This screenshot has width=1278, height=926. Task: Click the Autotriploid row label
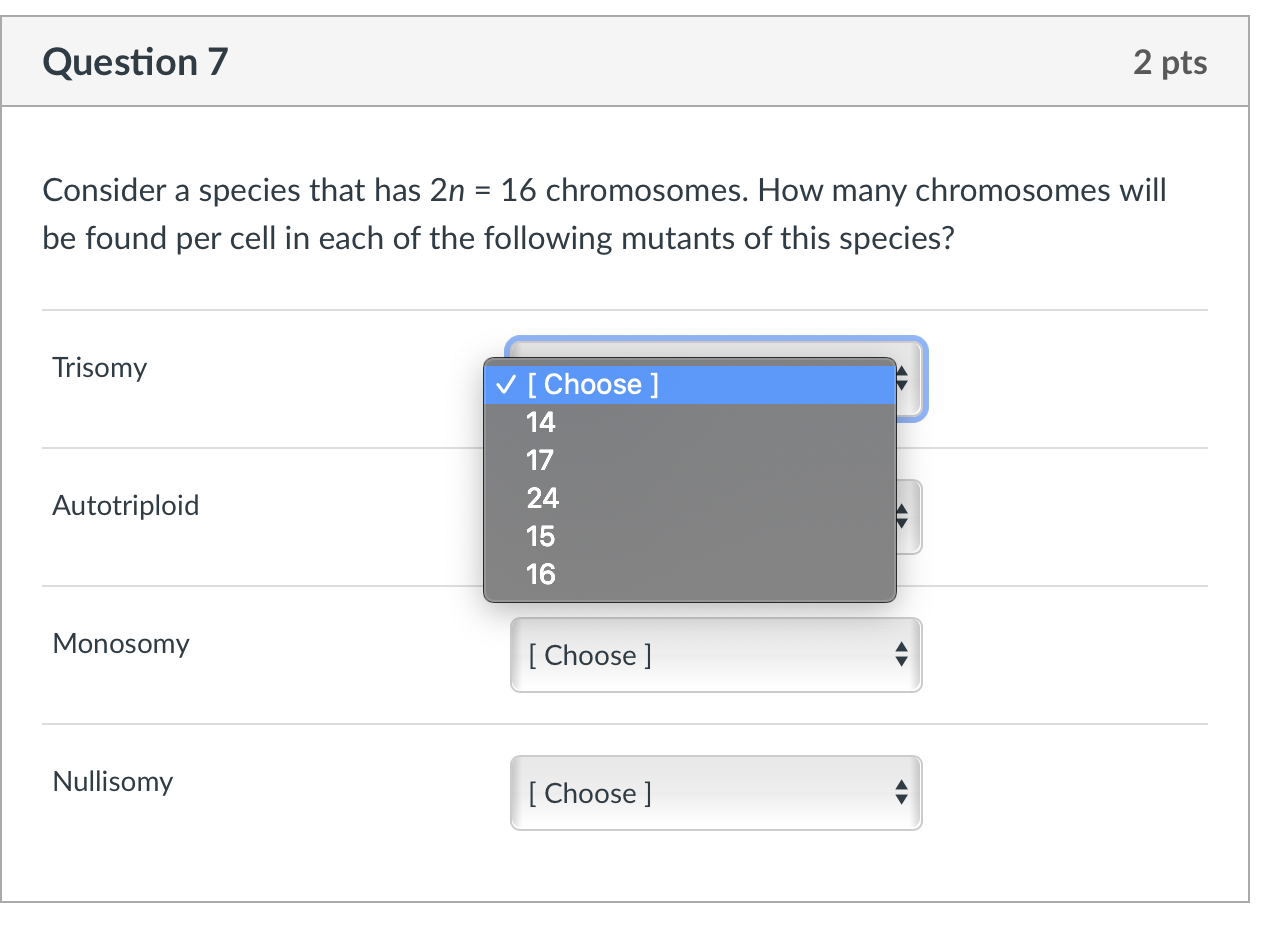(124, 505)
